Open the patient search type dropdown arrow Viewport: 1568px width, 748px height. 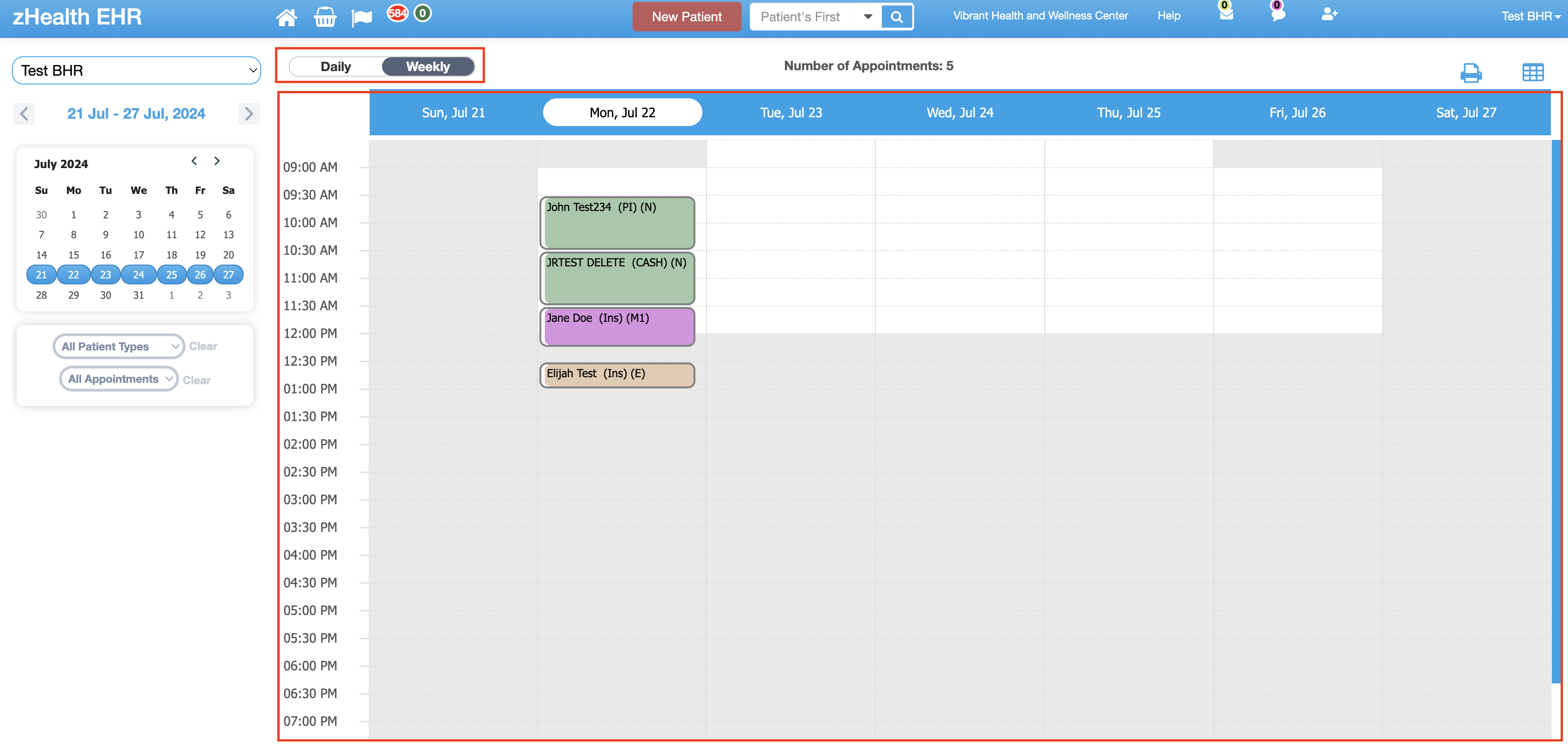868,17
